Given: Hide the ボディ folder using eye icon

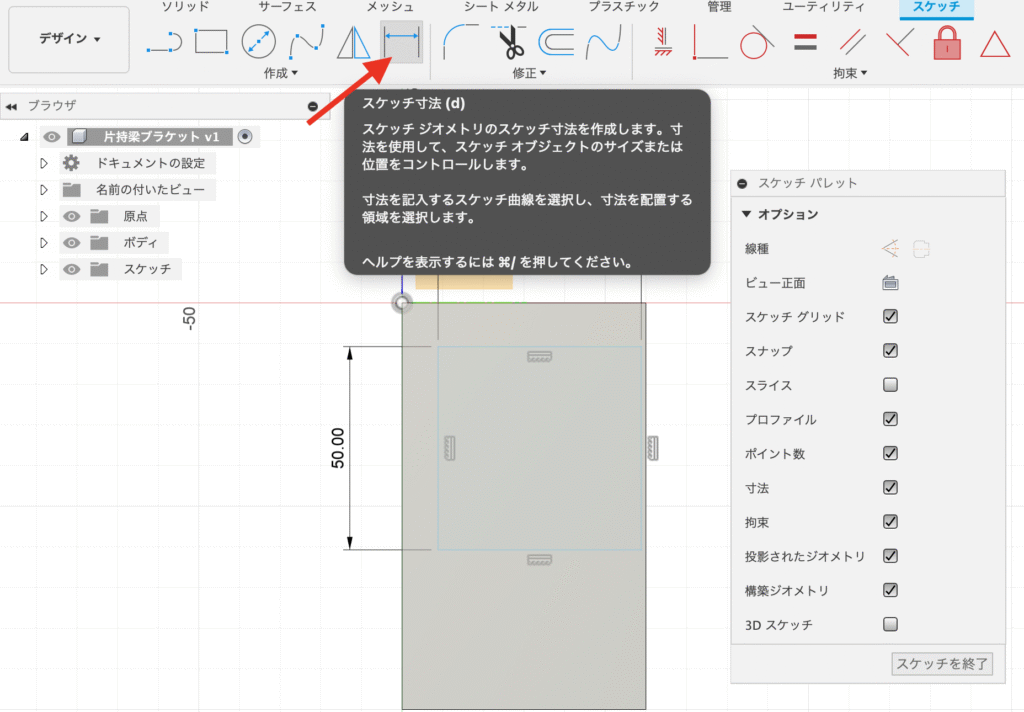Looking at the screenshot, I should pyautogui.click(x=71, y=243).
